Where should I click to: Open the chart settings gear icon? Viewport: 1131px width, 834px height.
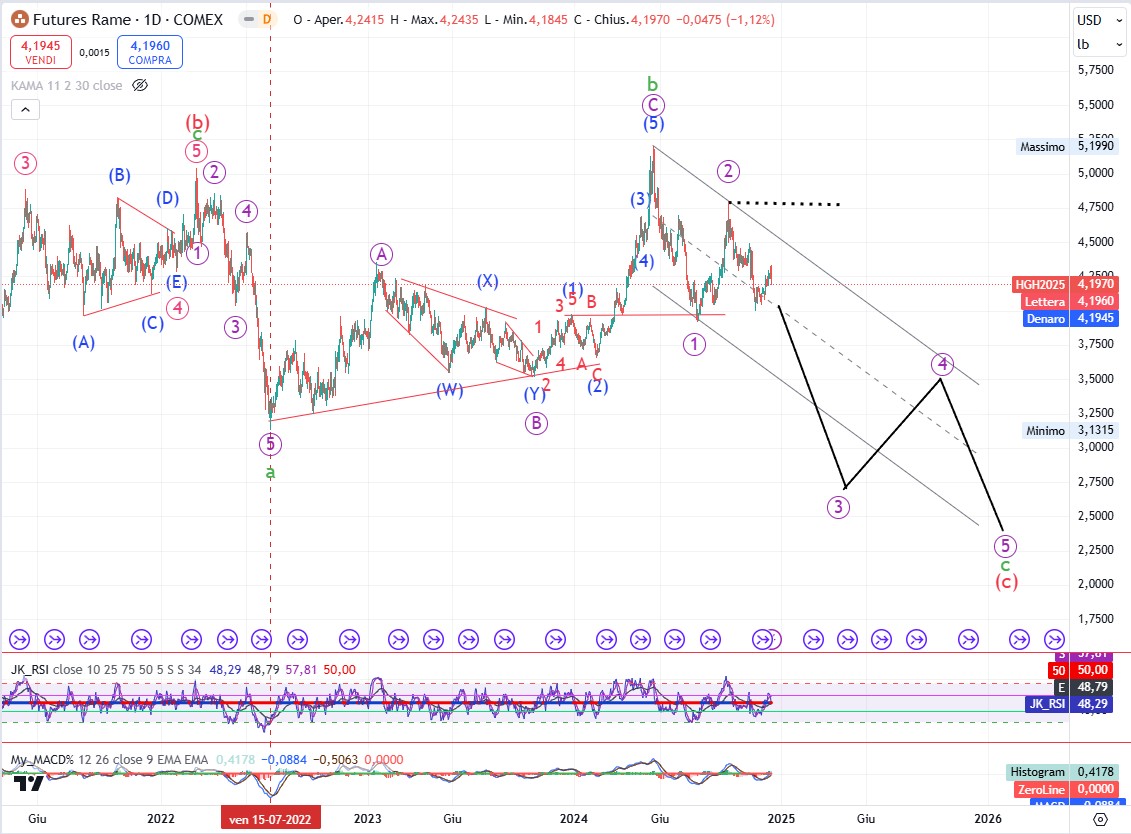pyautogui.click(x=1100, y=819)
